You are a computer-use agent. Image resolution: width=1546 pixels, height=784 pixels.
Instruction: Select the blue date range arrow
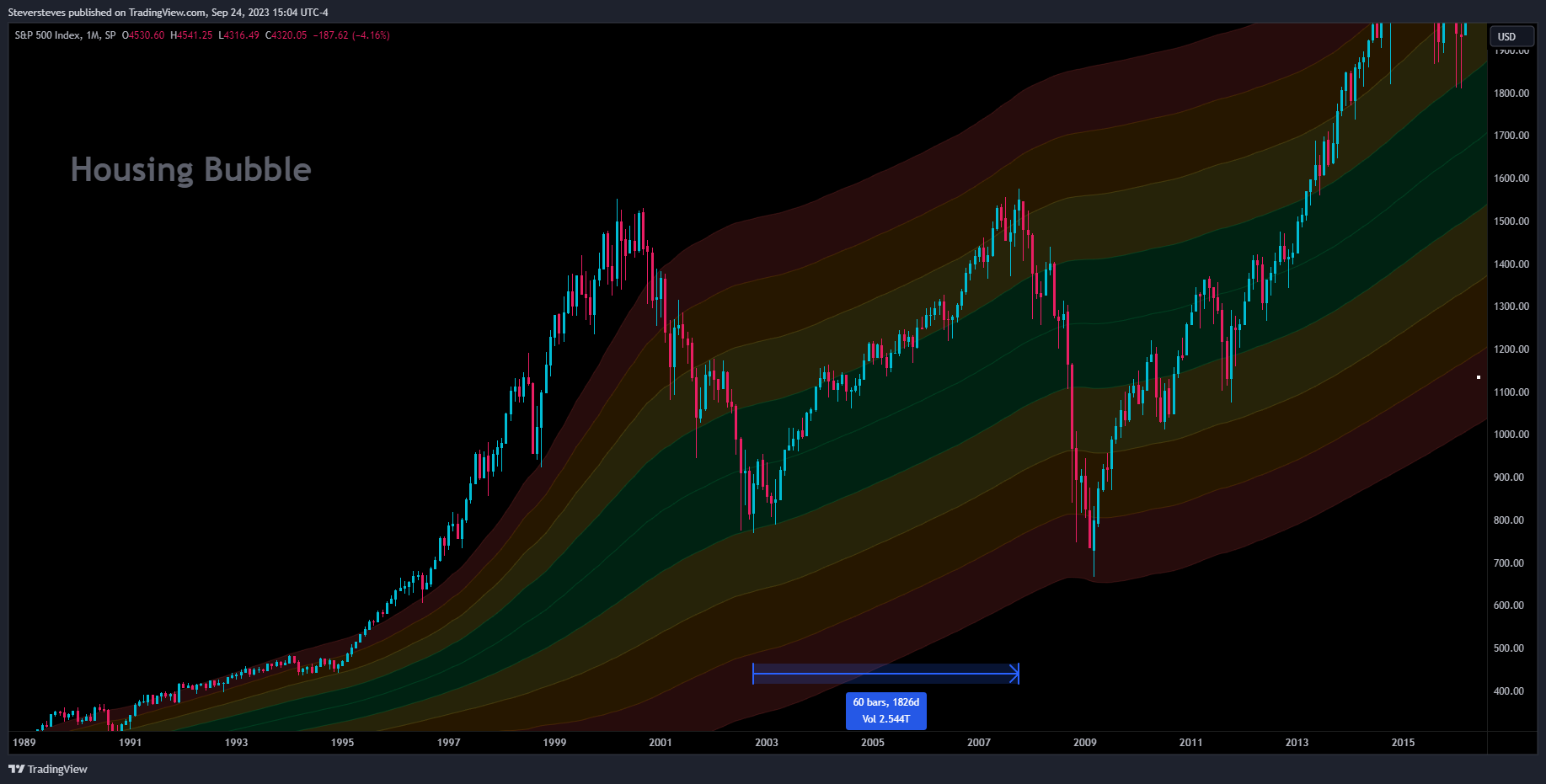click(885, 673)
